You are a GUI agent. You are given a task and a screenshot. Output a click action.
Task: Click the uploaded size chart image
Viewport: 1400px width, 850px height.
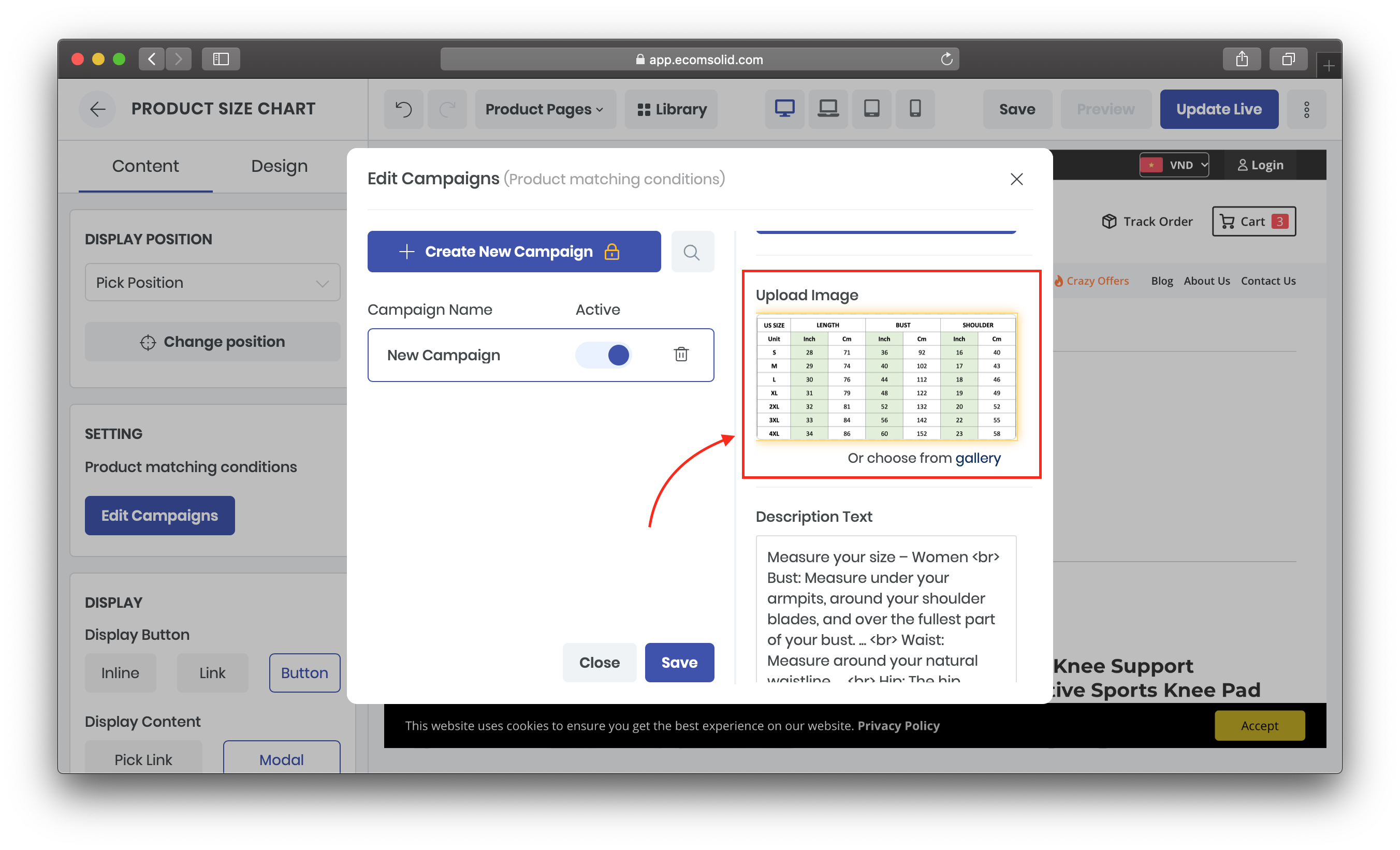[886, 377]
